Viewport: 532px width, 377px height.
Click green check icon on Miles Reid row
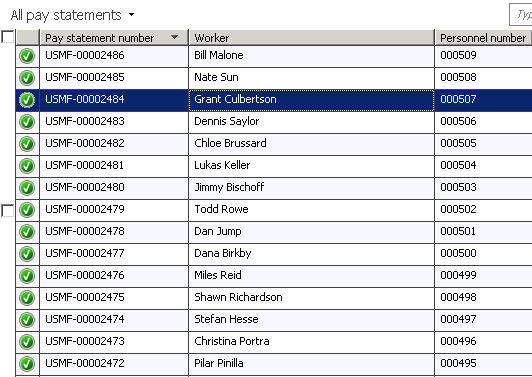point(27,276)
